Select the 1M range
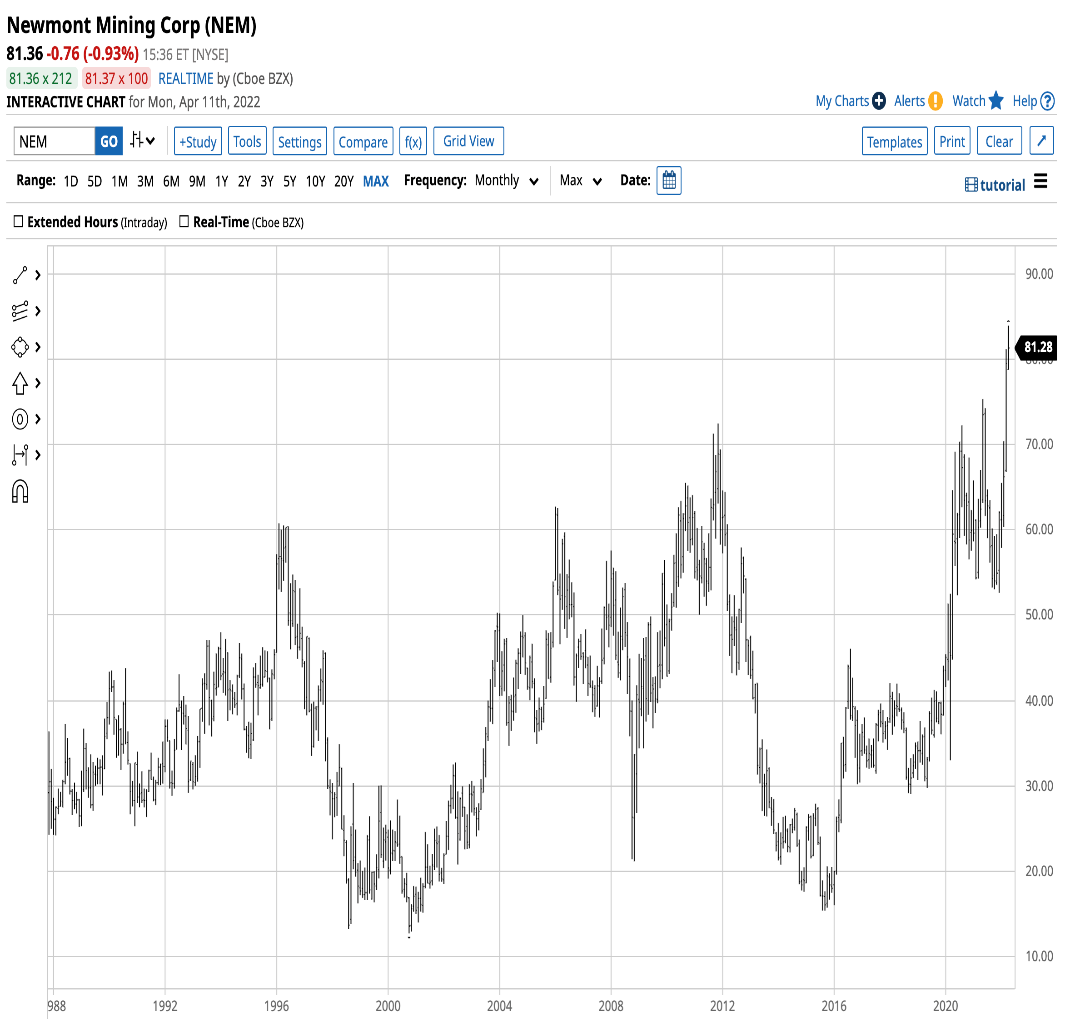This screenshot has width=1085, height=1035. (x=120, y=181)
